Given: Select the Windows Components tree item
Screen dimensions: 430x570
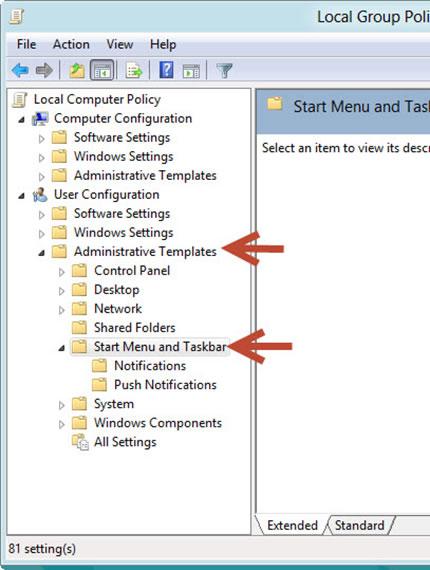Looking at the screenshot, I should pyautogui.click(x=158, y=423).
